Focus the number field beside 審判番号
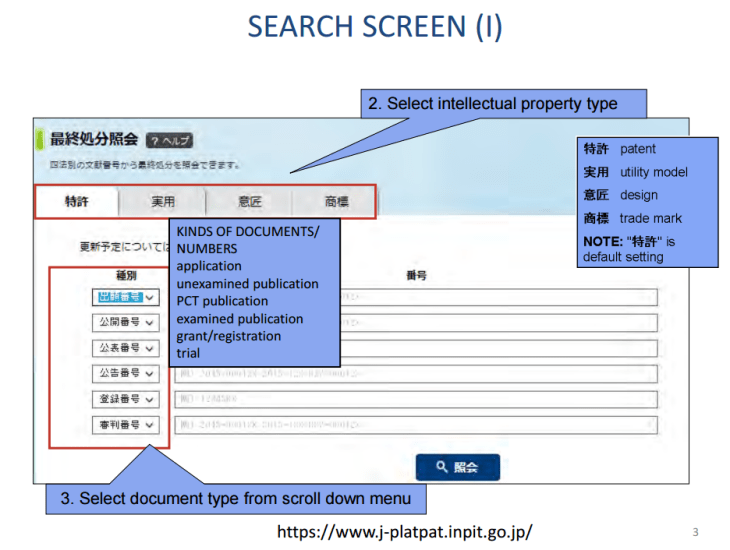The width and height of the screenshot is (730, 550). tap(416, 425)
